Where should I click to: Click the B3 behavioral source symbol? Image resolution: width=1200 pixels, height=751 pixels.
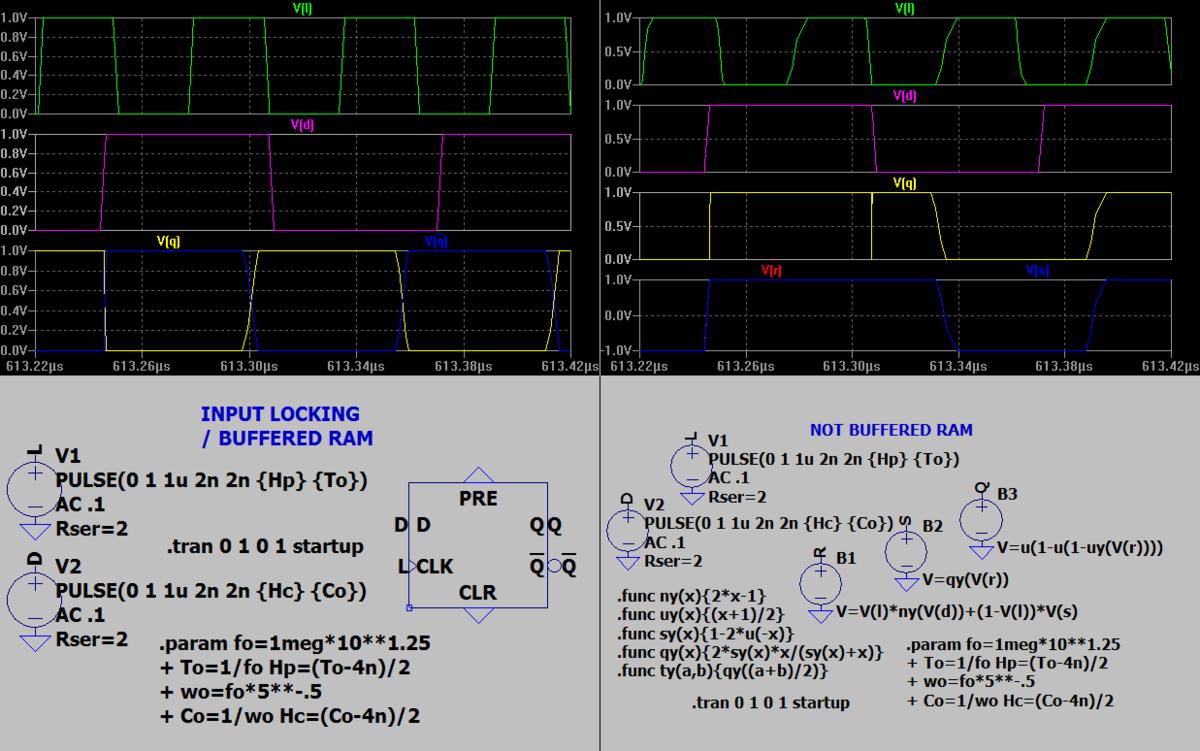982,519
